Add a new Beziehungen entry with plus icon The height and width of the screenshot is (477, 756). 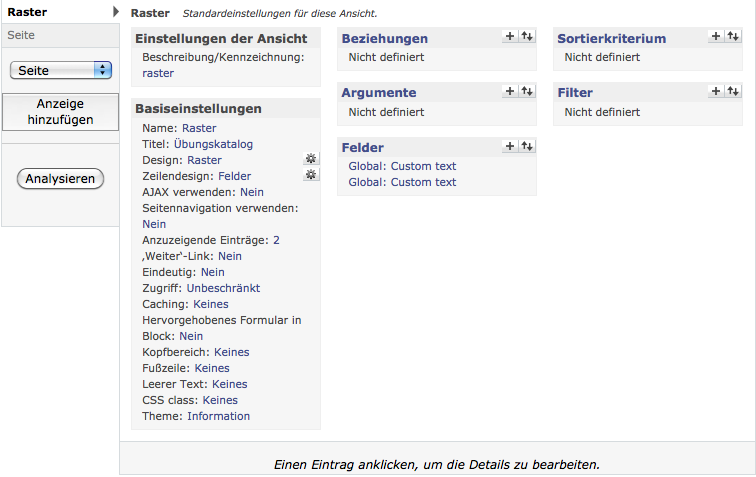coord(510,36)
